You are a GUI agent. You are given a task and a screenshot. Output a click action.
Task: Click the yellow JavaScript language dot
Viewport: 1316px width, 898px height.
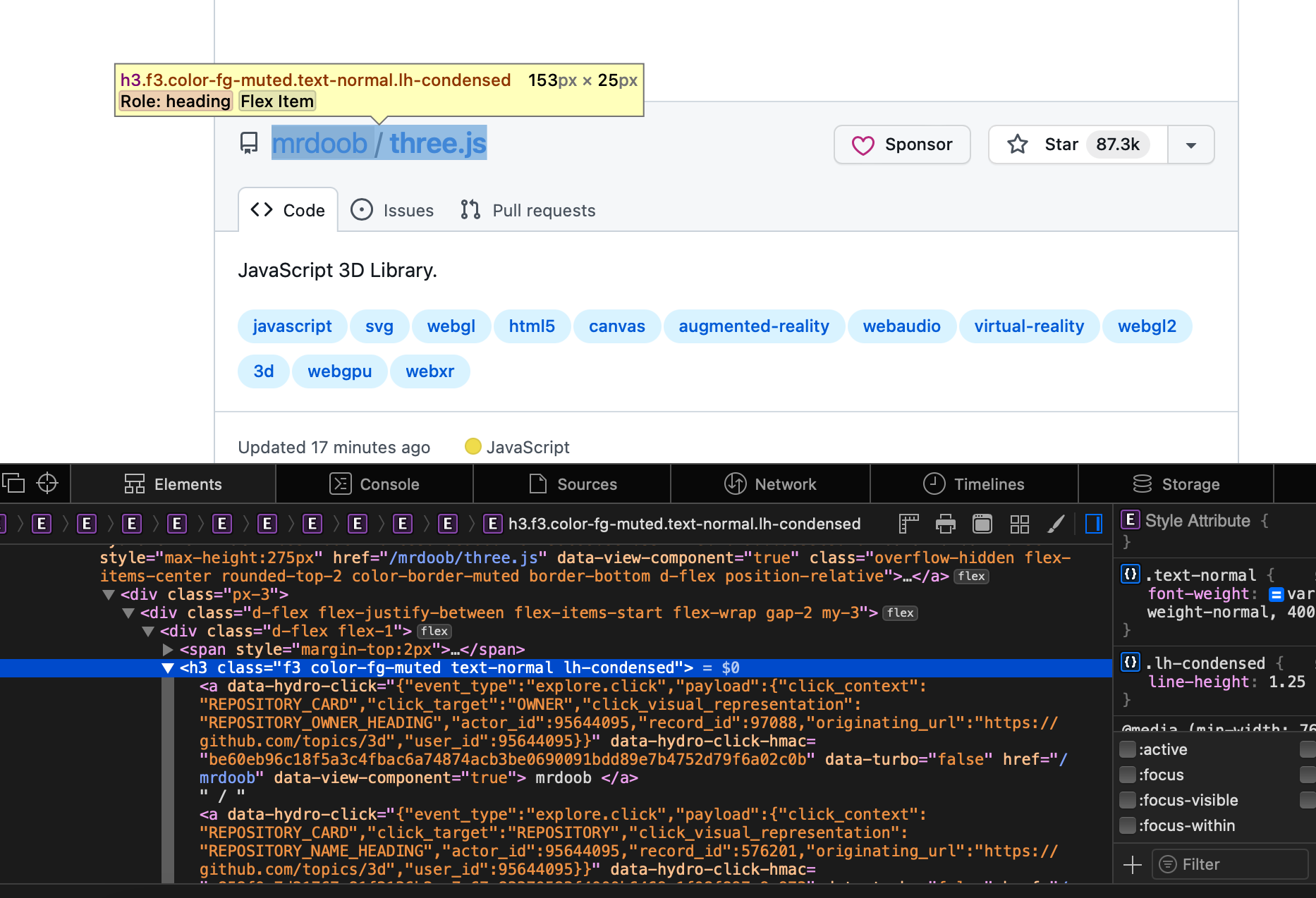(x=473, y=446)
